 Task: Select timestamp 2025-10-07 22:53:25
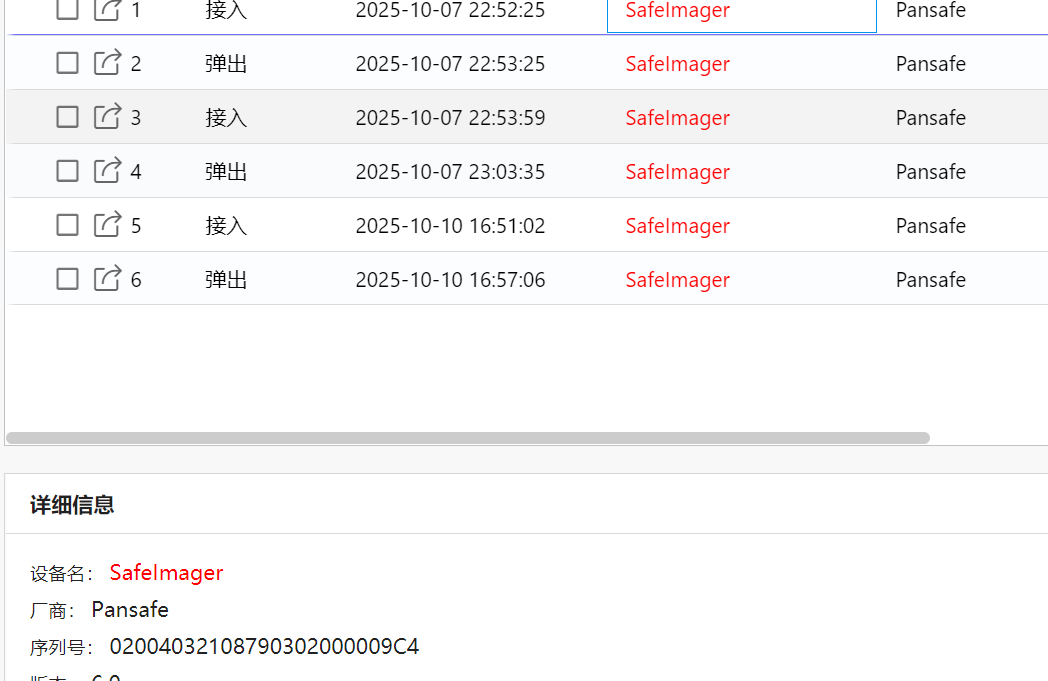click(x=450, y=63)
